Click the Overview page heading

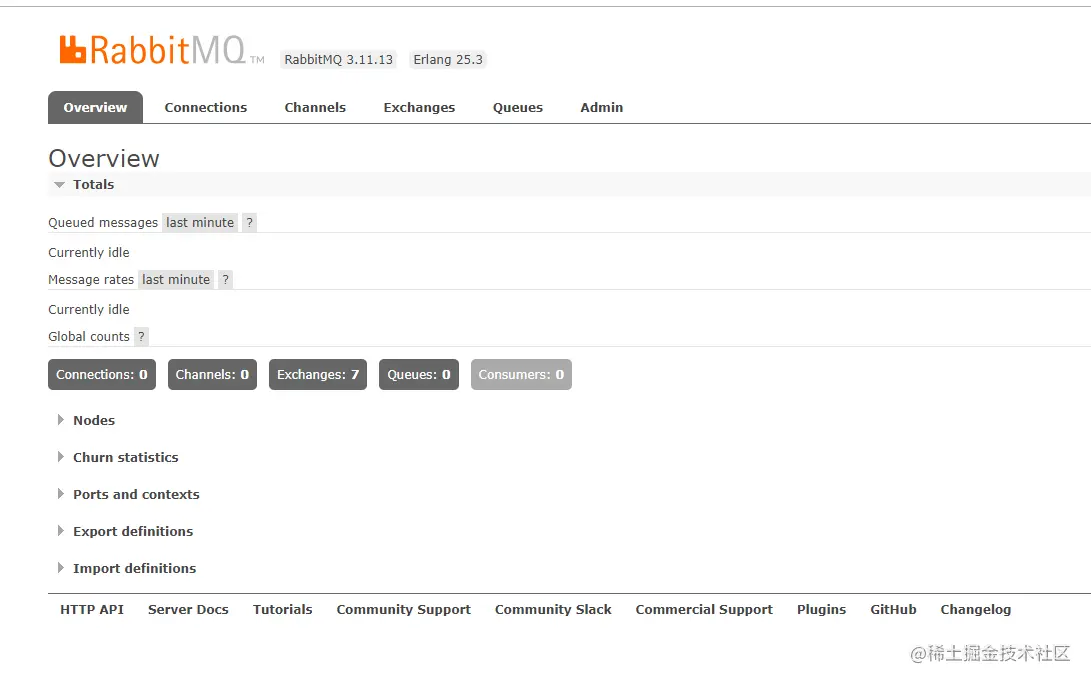104,159
